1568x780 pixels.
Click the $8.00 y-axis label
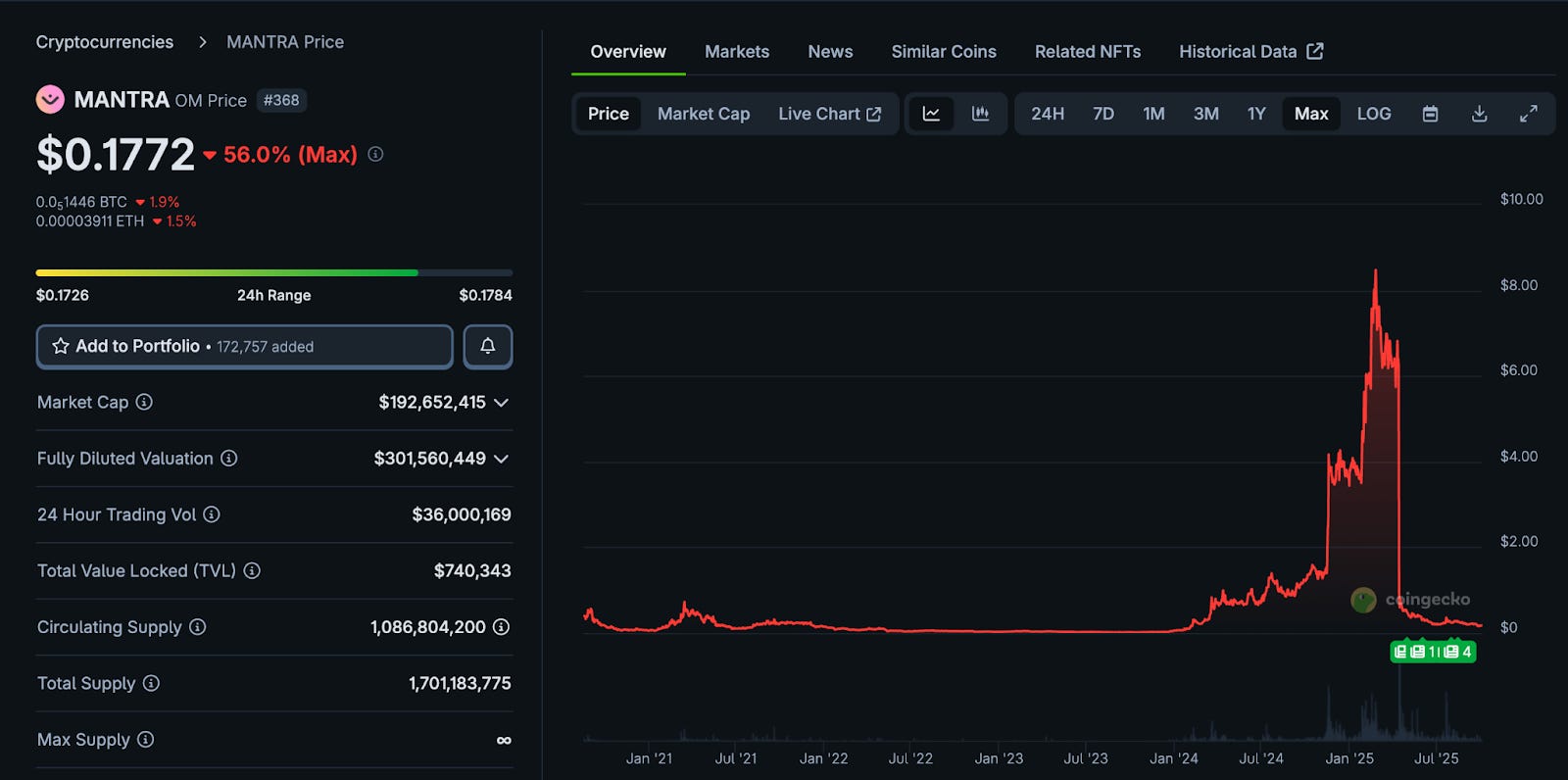1519,285
